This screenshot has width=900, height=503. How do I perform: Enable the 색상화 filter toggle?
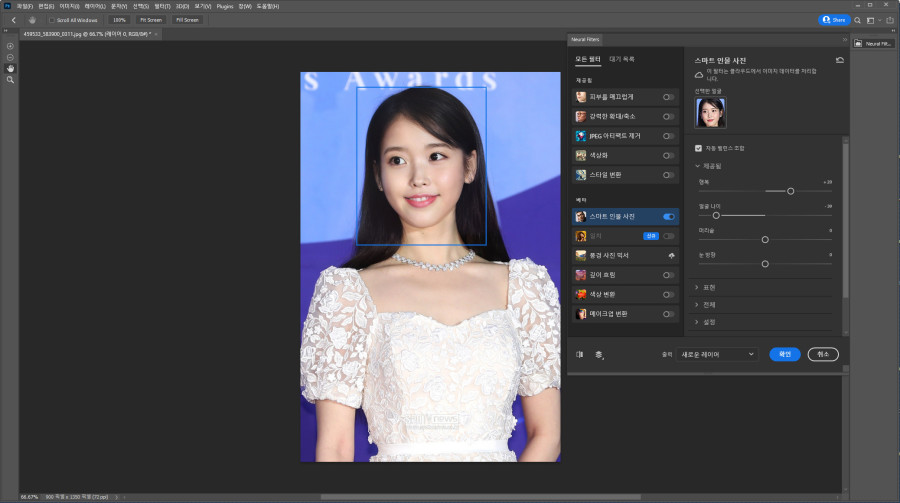click(x=669, y=156)
